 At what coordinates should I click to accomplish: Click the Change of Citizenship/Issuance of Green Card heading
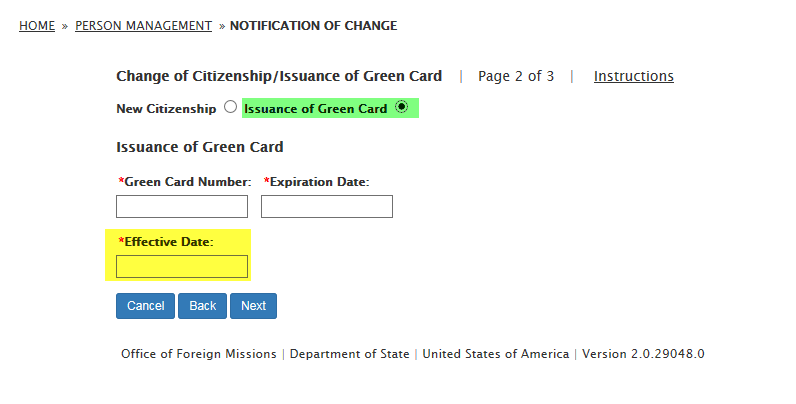279,76
